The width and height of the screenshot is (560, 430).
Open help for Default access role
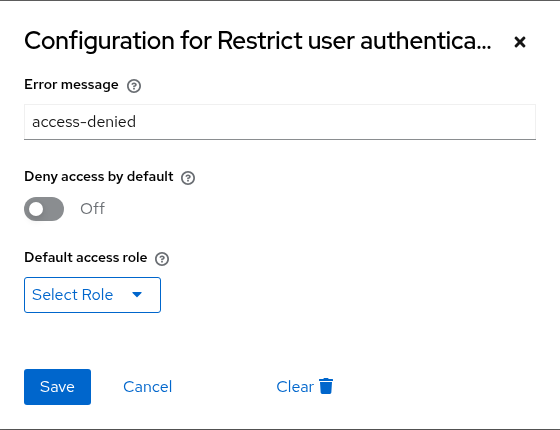tap(162, 259)
